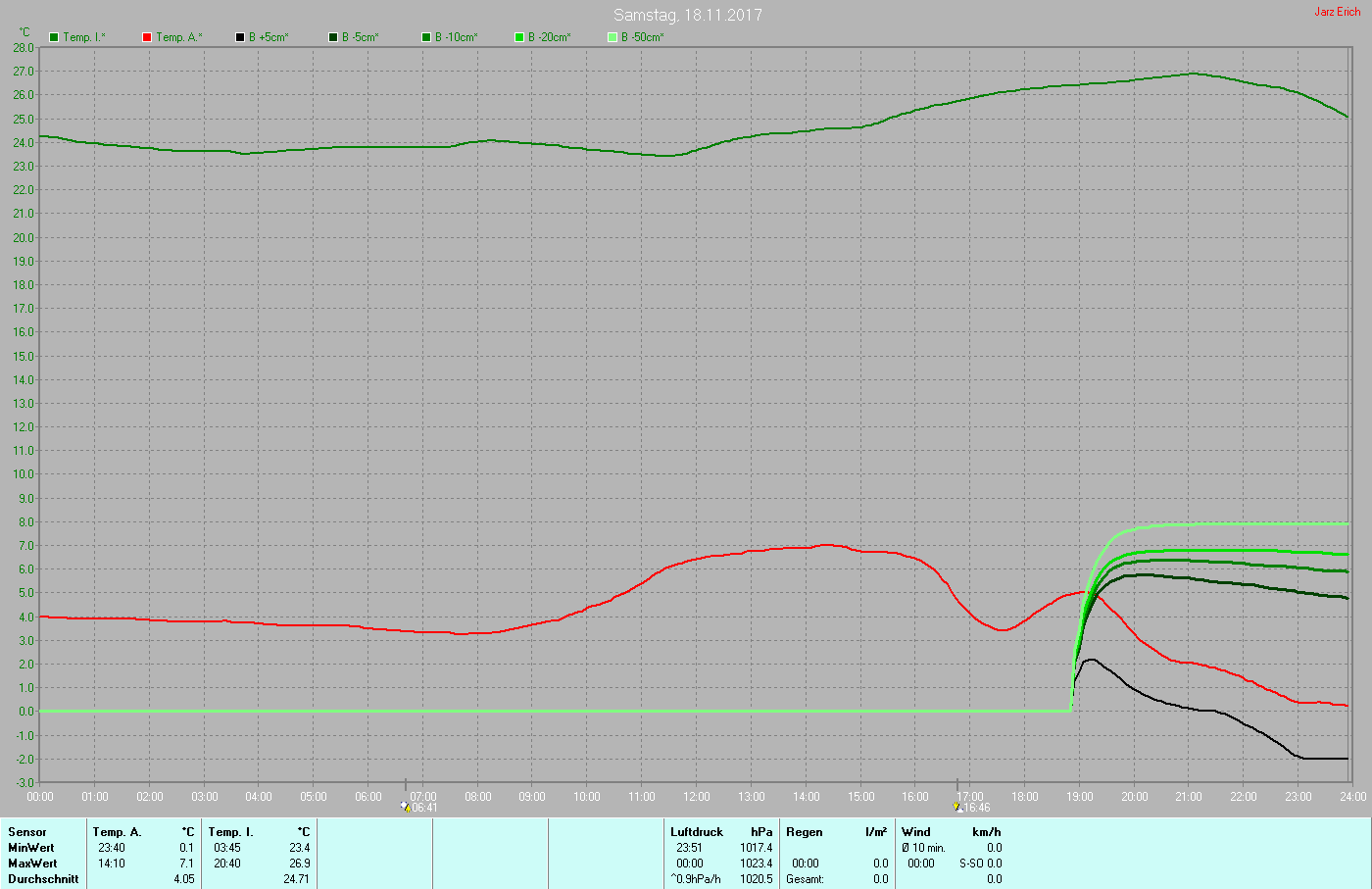Click the dark green Temp. I.* legend swatch
1372x889 pixels.
pyautogui.click(x=54, y=37)
